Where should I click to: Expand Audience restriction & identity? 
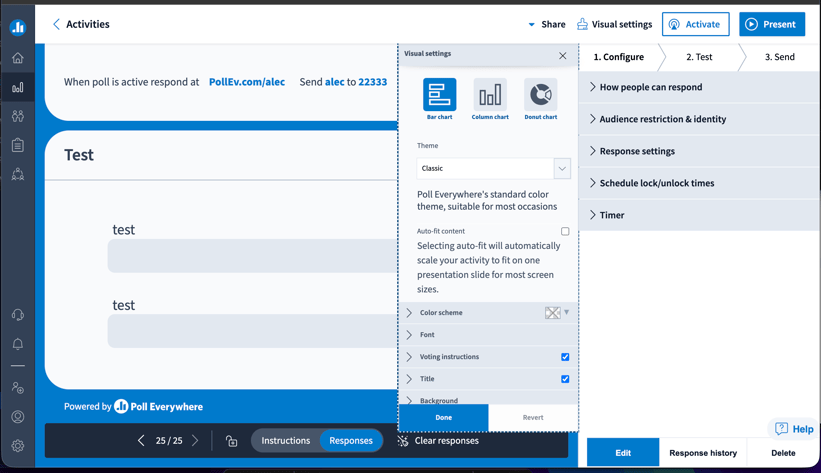pyautogui.click(x=699, y=119)
